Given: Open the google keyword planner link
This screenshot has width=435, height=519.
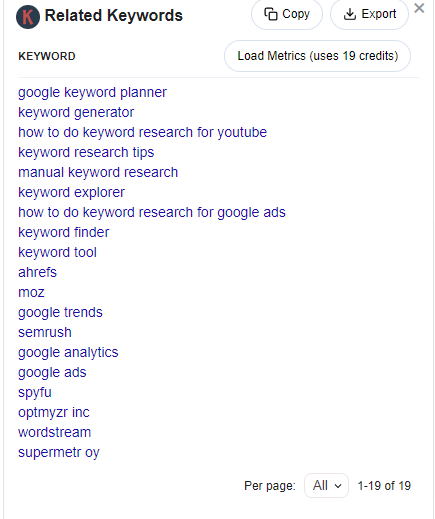Looking at the screenshot, I should coord(92,93).
